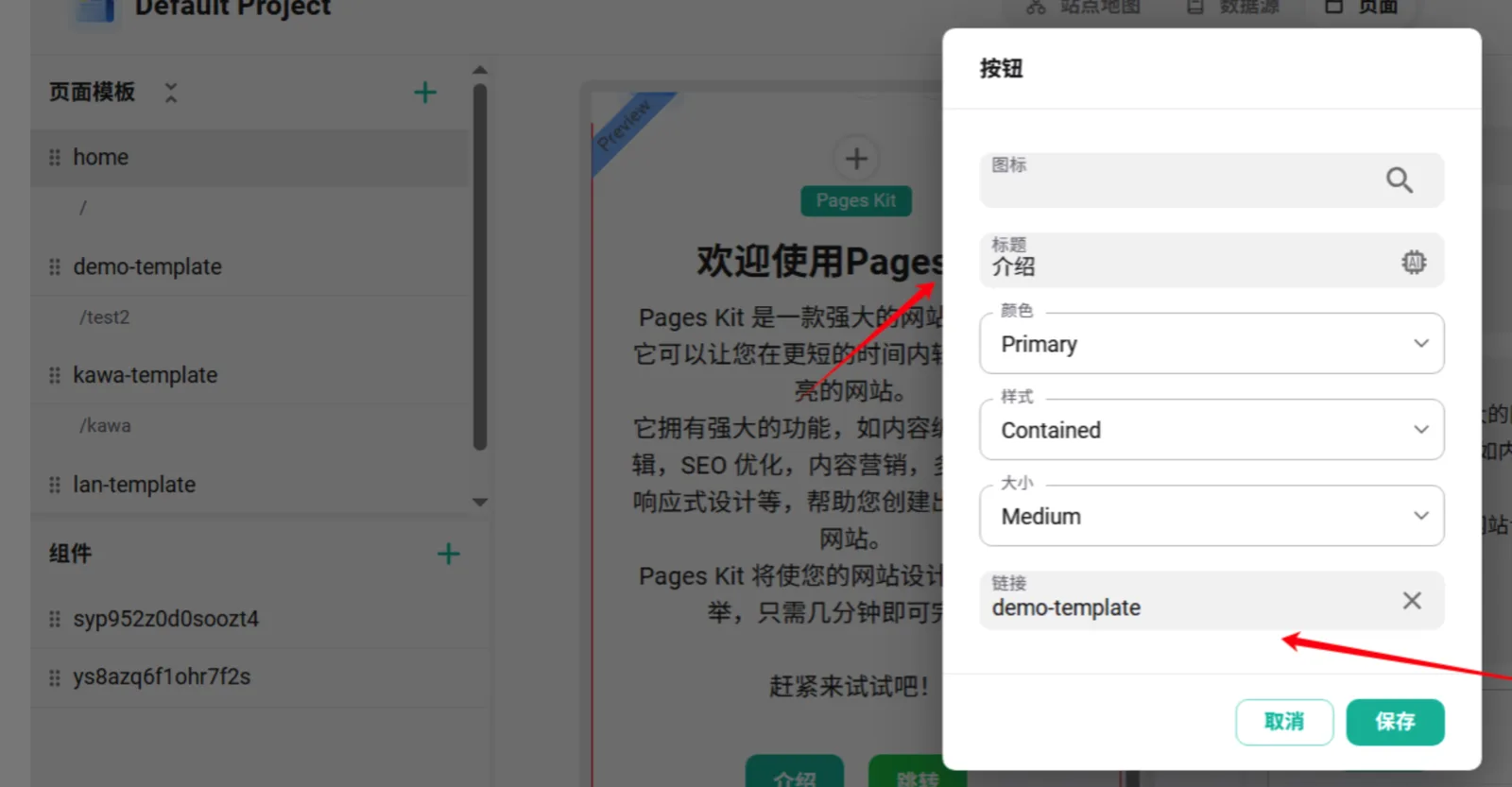Select the kawa-template page template
The width and height of the screenshot is (1512, 787).
click(249, 376)
